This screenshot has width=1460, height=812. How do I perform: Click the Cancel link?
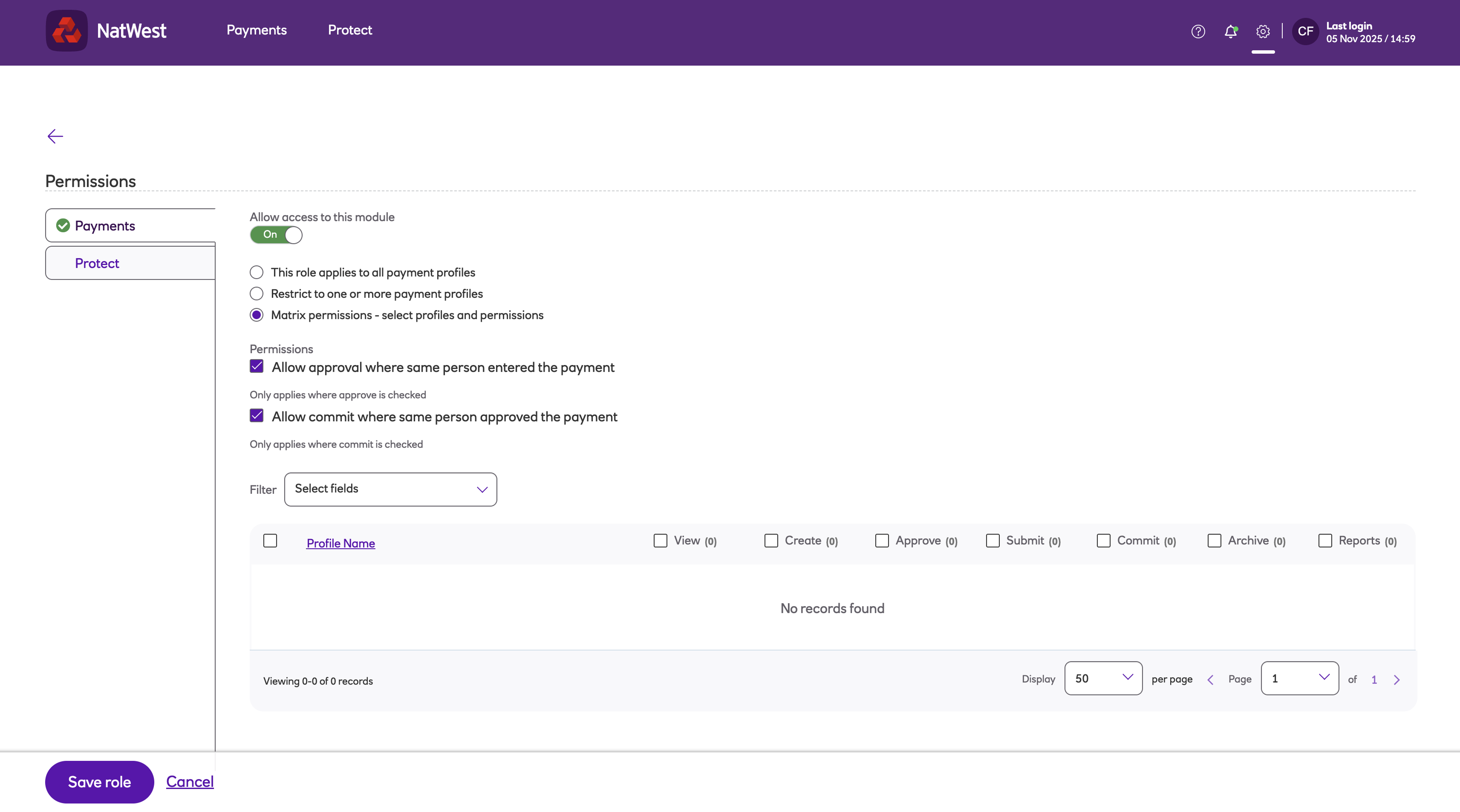189,781
